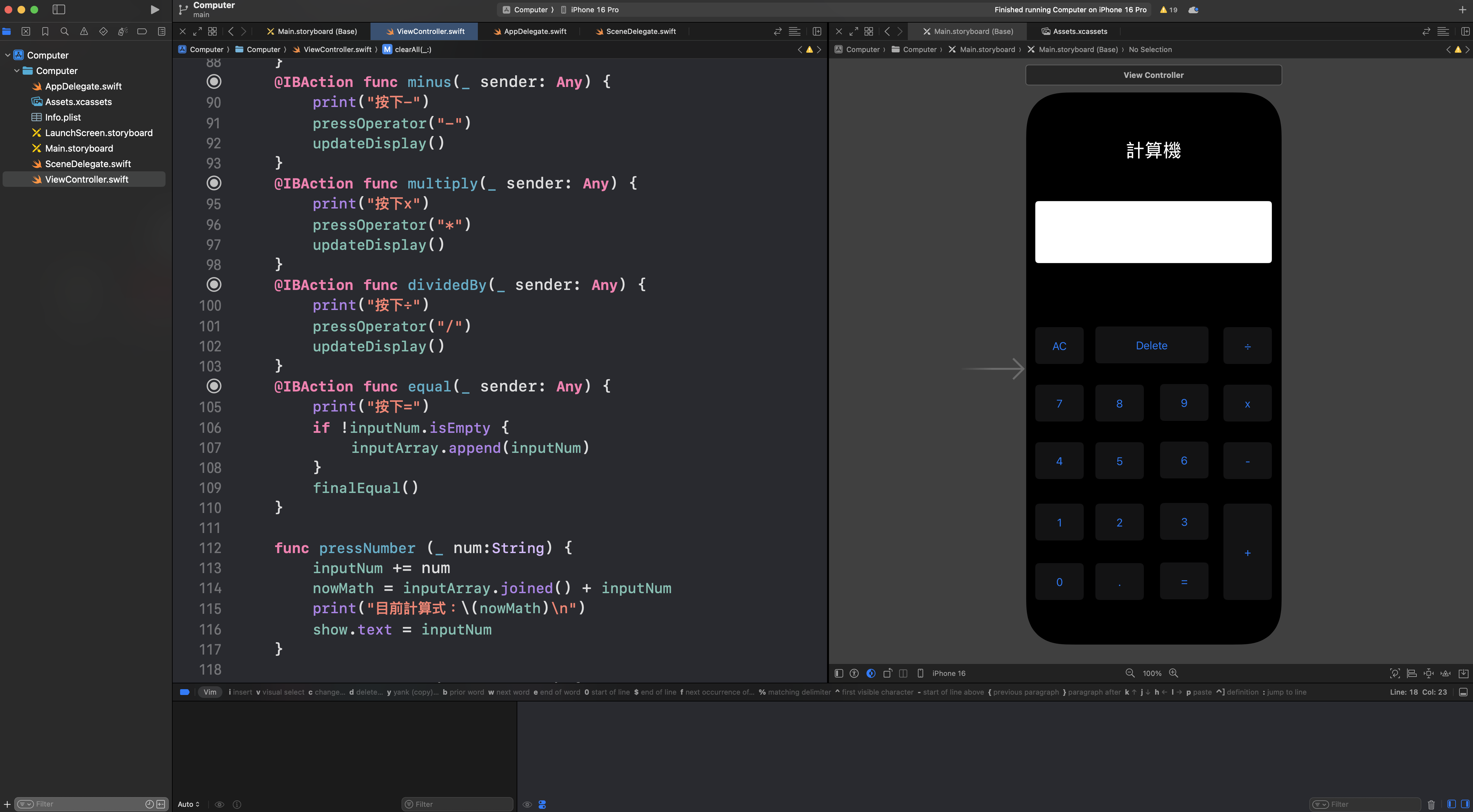Click the Embed In button
Screen dimensions: 1473x812
(x=1463, y=673)
